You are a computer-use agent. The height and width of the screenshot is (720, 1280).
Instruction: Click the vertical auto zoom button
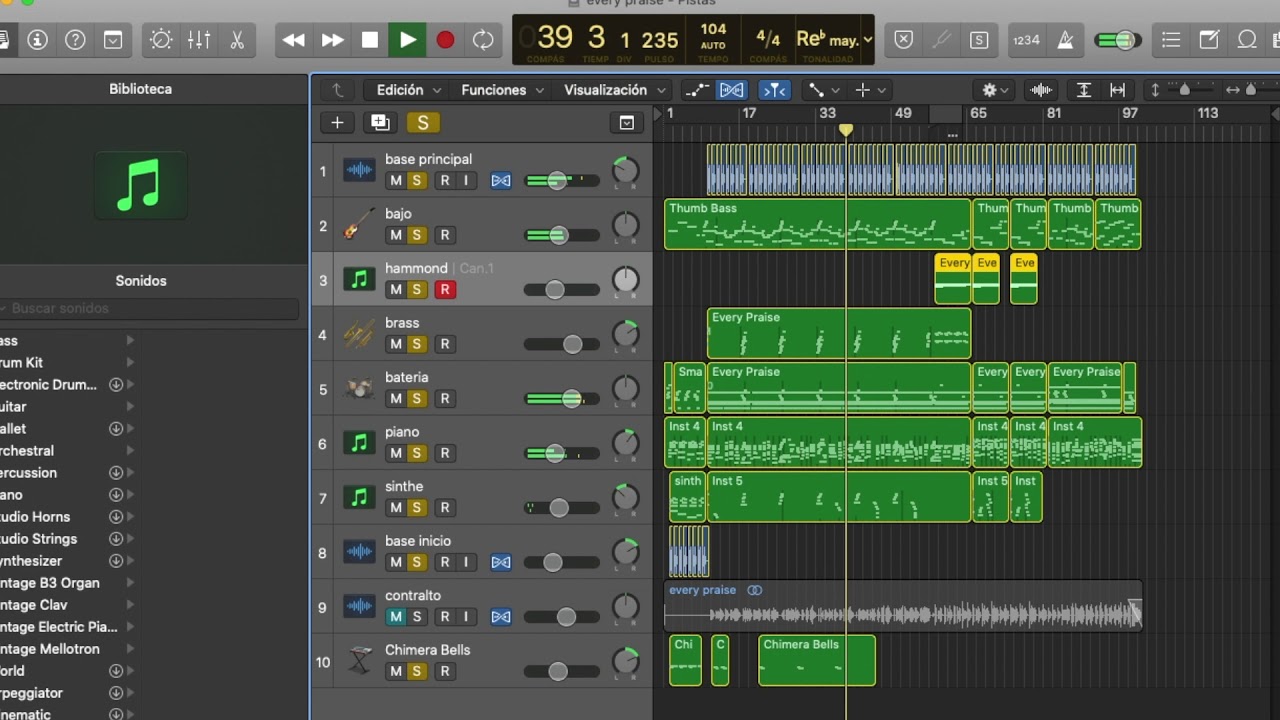click(x=1083, y=90)
